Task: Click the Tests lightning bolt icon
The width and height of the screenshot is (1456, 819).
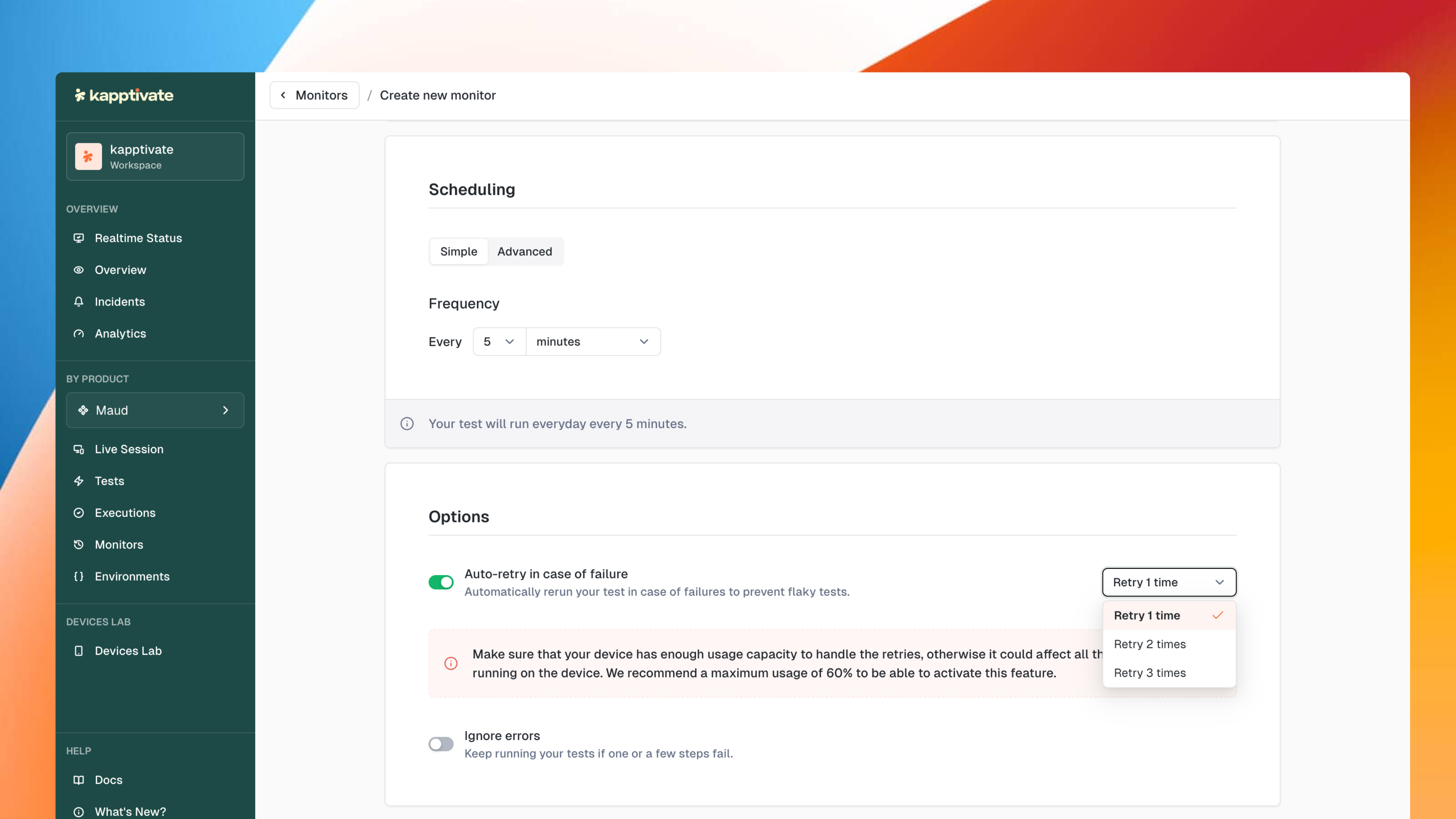Action: point(78,481)
